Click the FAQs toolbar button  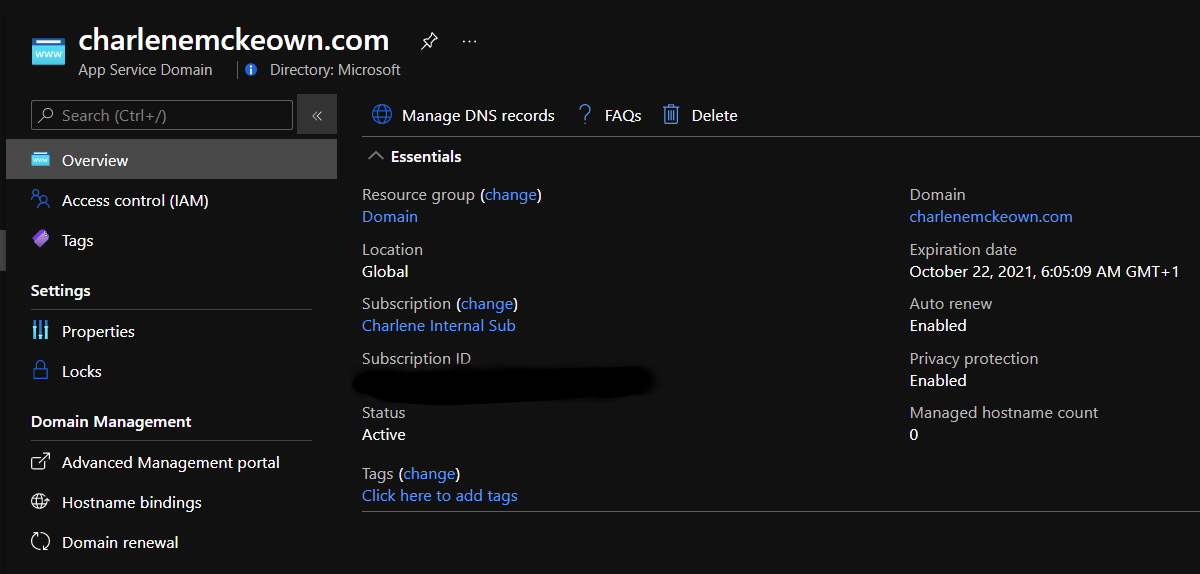pyautogui.click(x=610, y=115)
